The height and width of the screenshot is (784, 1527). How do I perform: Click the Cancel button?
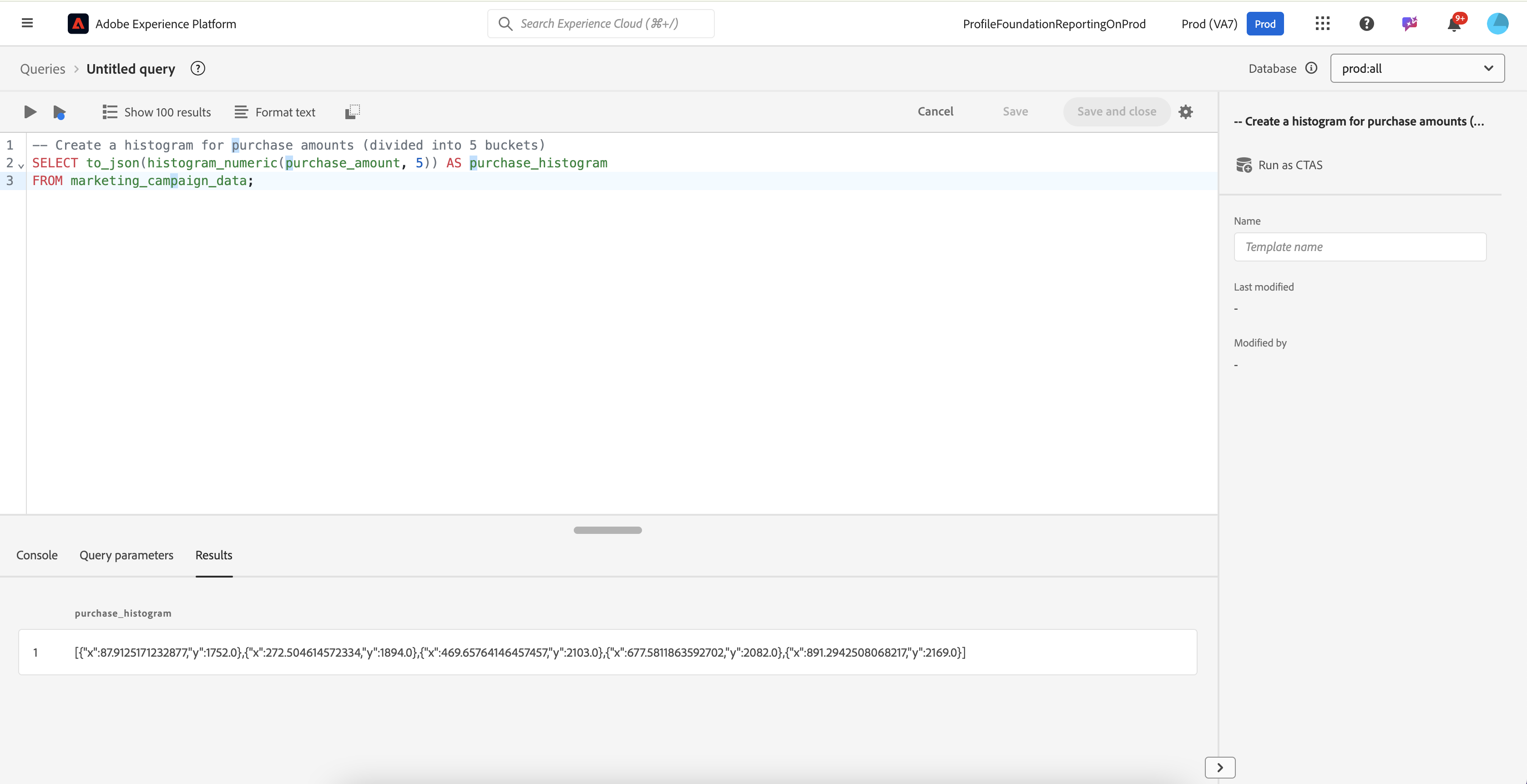pos(935,111)
